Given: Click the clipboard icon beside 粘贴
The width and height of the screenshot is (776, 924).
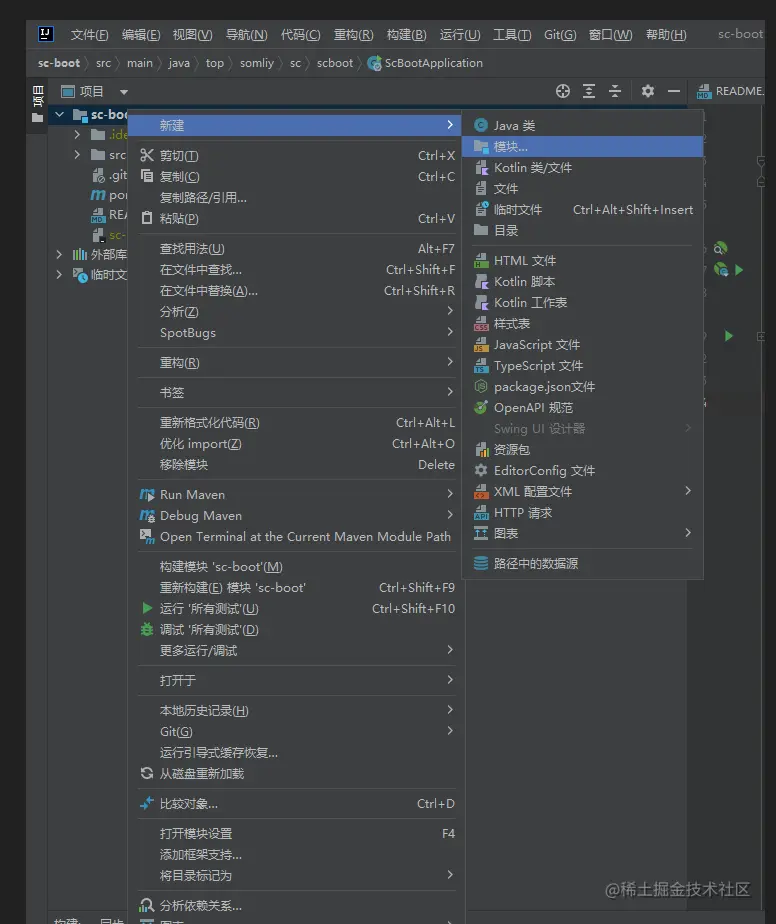Looking at the screenshot, I should [147, 218].
